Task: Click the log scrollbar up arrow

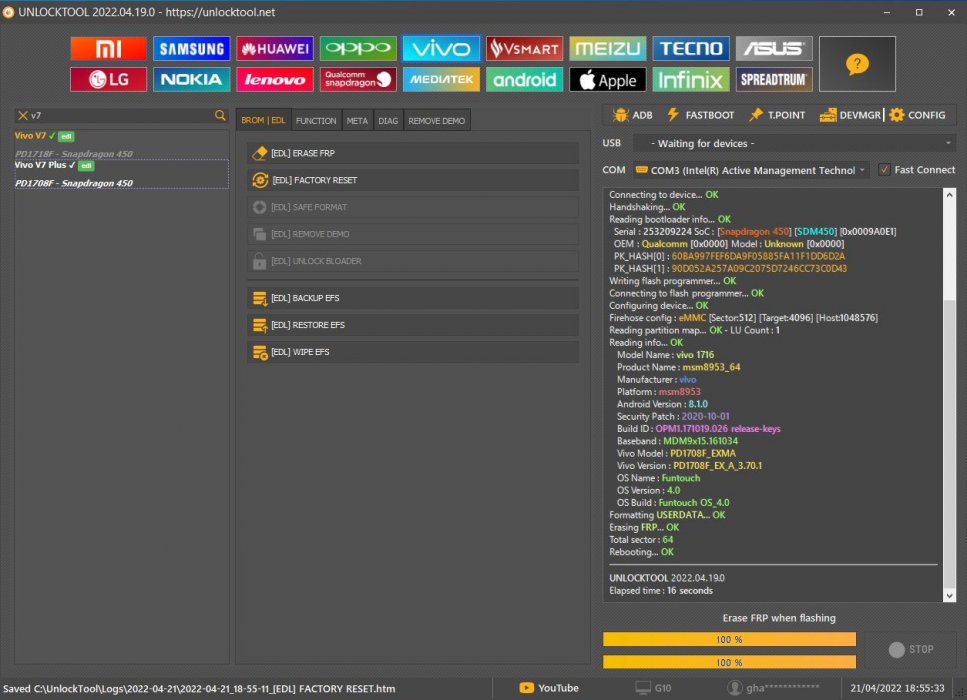Action: [950, 194]
